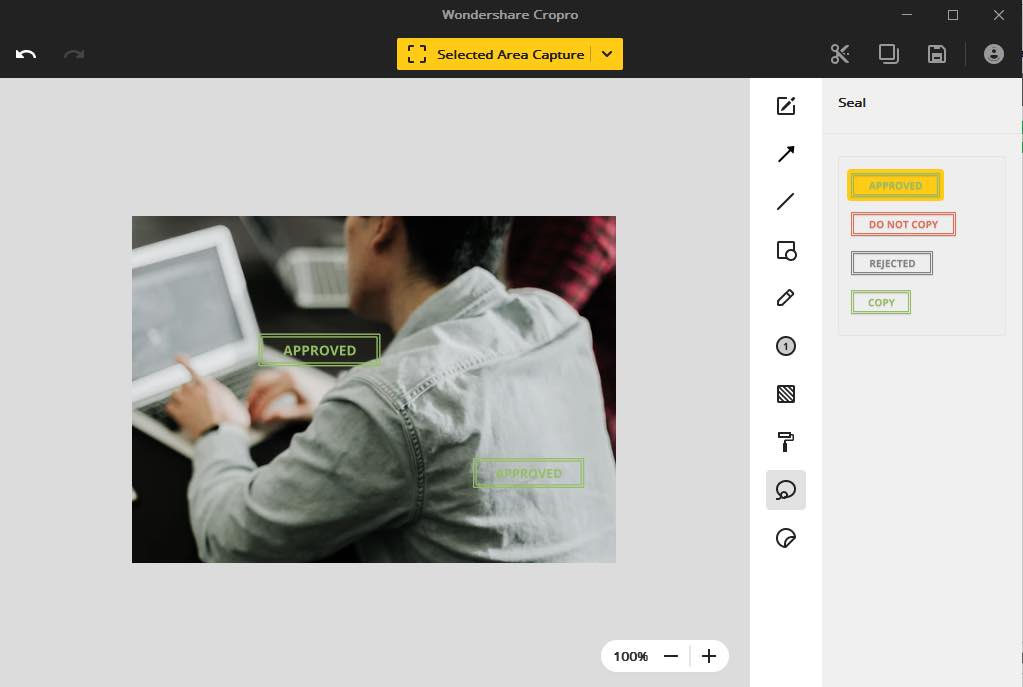1023x687 pixels.
Task: Click the scissors crop icon
Action: [840, 54]
